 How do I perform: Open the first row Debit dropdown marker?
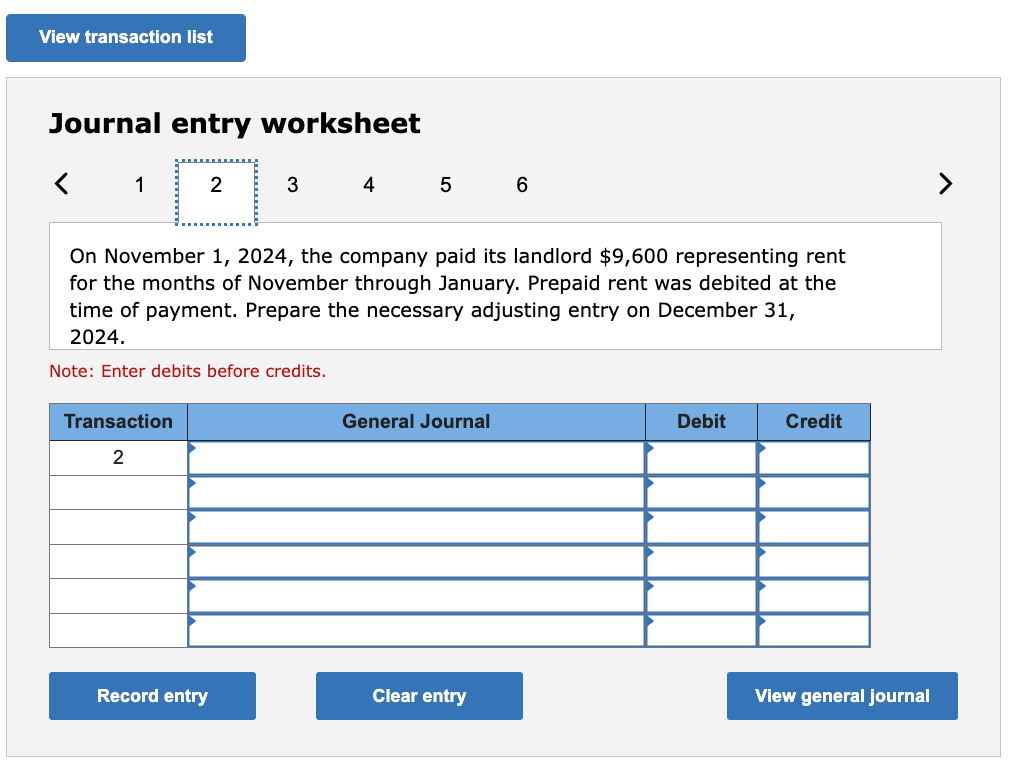[650, 450]
